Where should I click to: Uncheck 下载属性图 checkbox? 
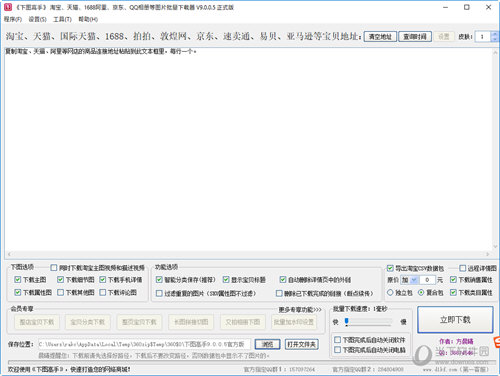tap(18, 292)
